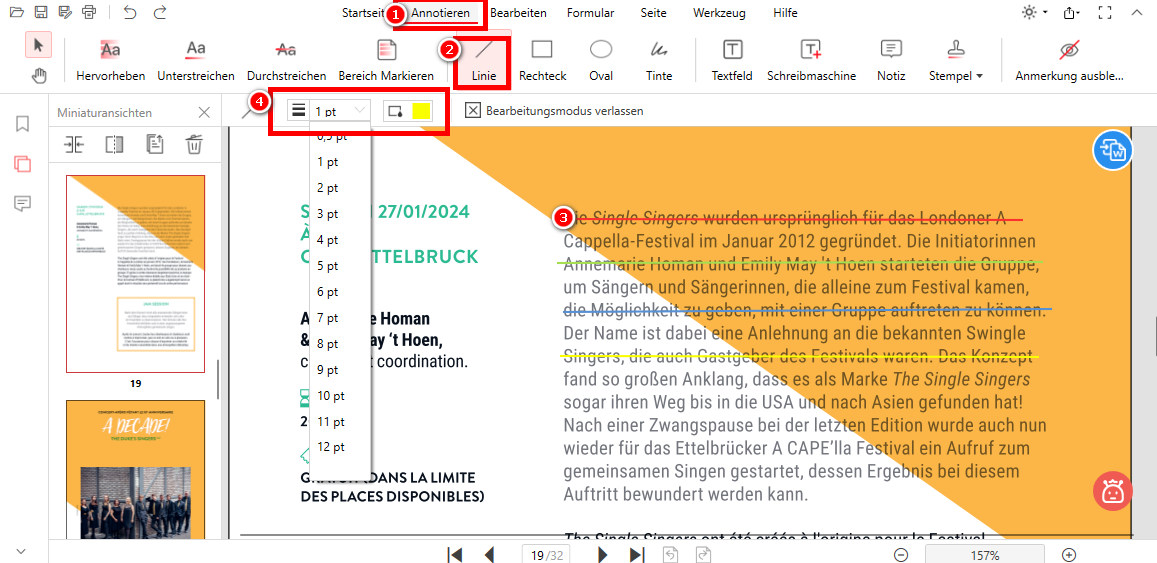Viewport: 1157px width, 563px height.
Task: Activate the hand pan tool
Action: tap(38, 75)
